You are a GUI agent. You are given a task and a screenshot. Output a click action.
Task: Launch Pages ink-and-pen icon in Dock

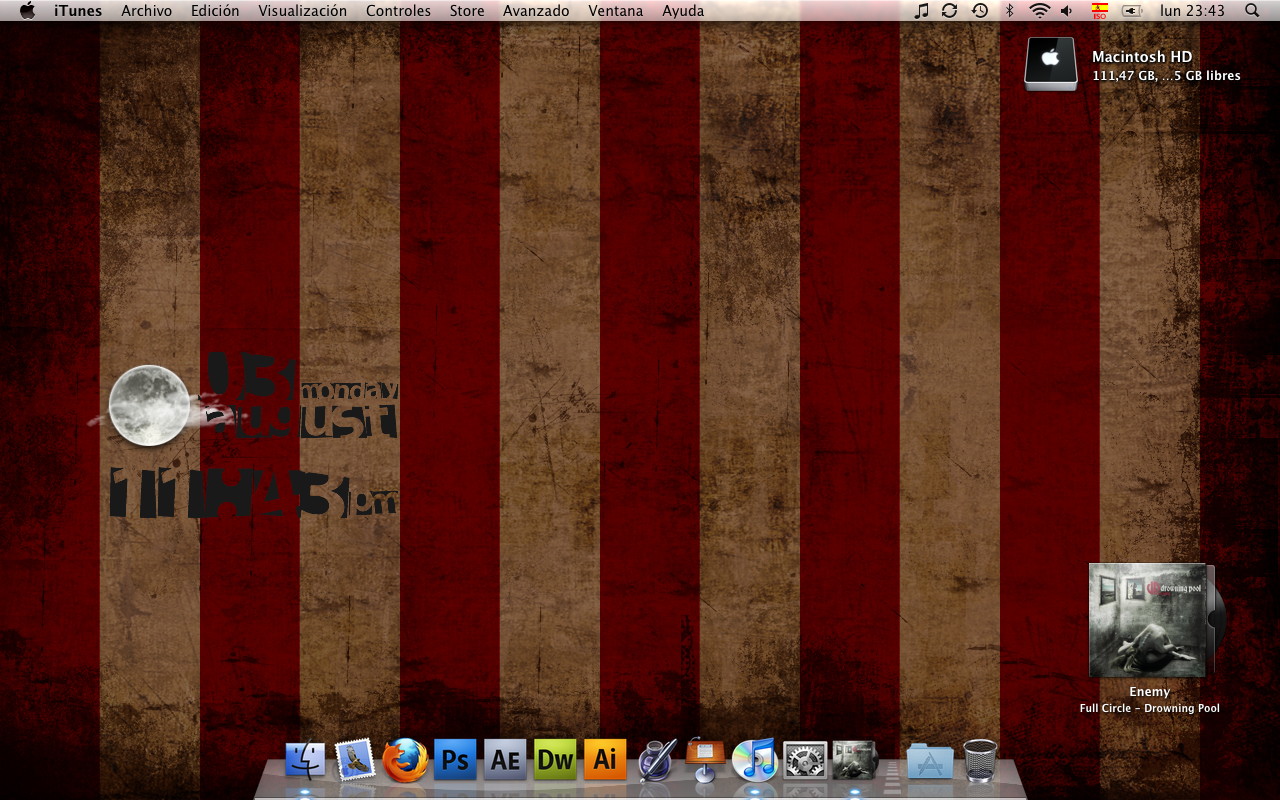coord(657,761)
